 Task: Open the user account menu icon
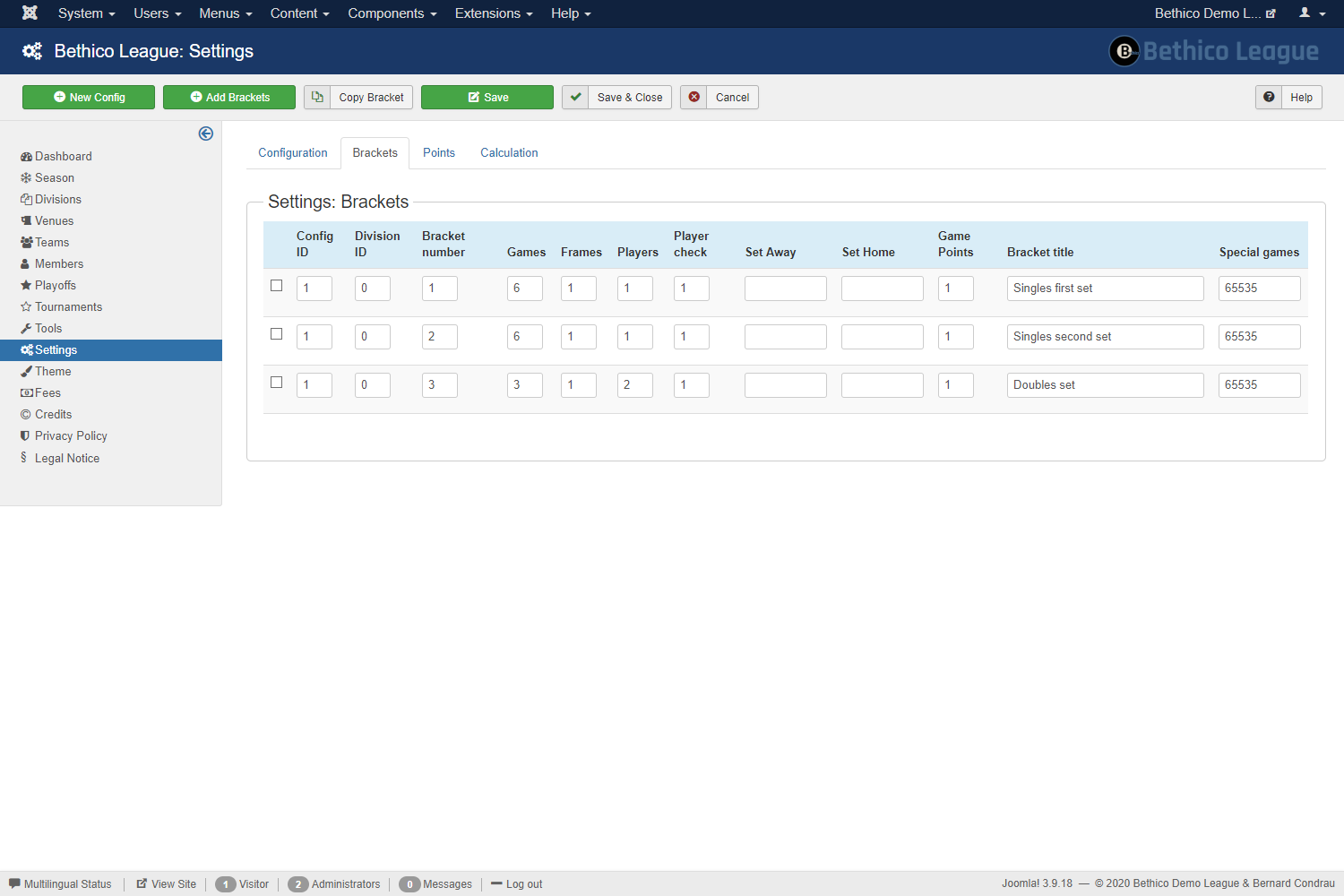[1312, 13]
